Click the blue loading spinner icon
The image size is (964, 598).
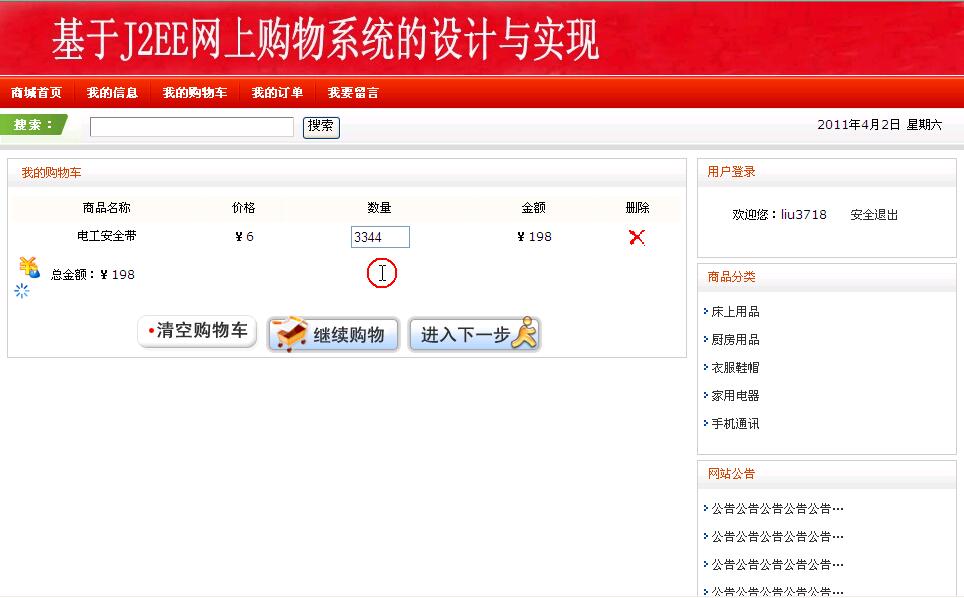[x=22, y=291]
